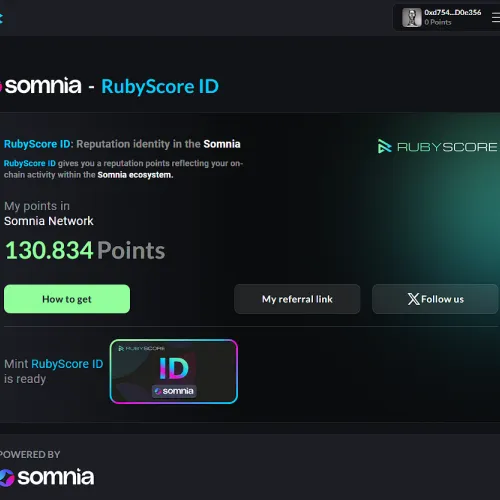Click the X icon on Follow us
The height and width of the screenshot is (500, 500).
coord(413,299)
